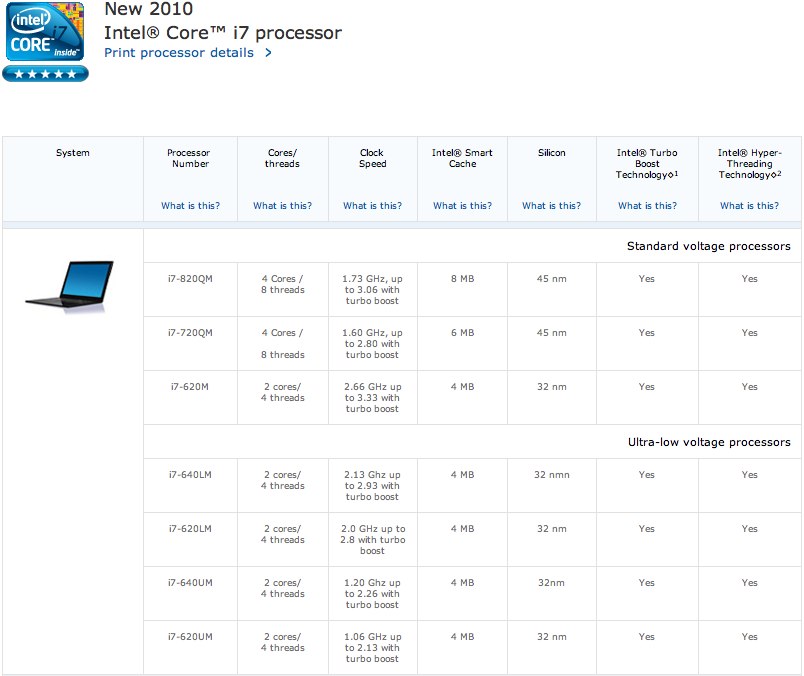Select processor number i7-640UM
Image resolution: width=804 pixels, height=676 pixels.
190,583
